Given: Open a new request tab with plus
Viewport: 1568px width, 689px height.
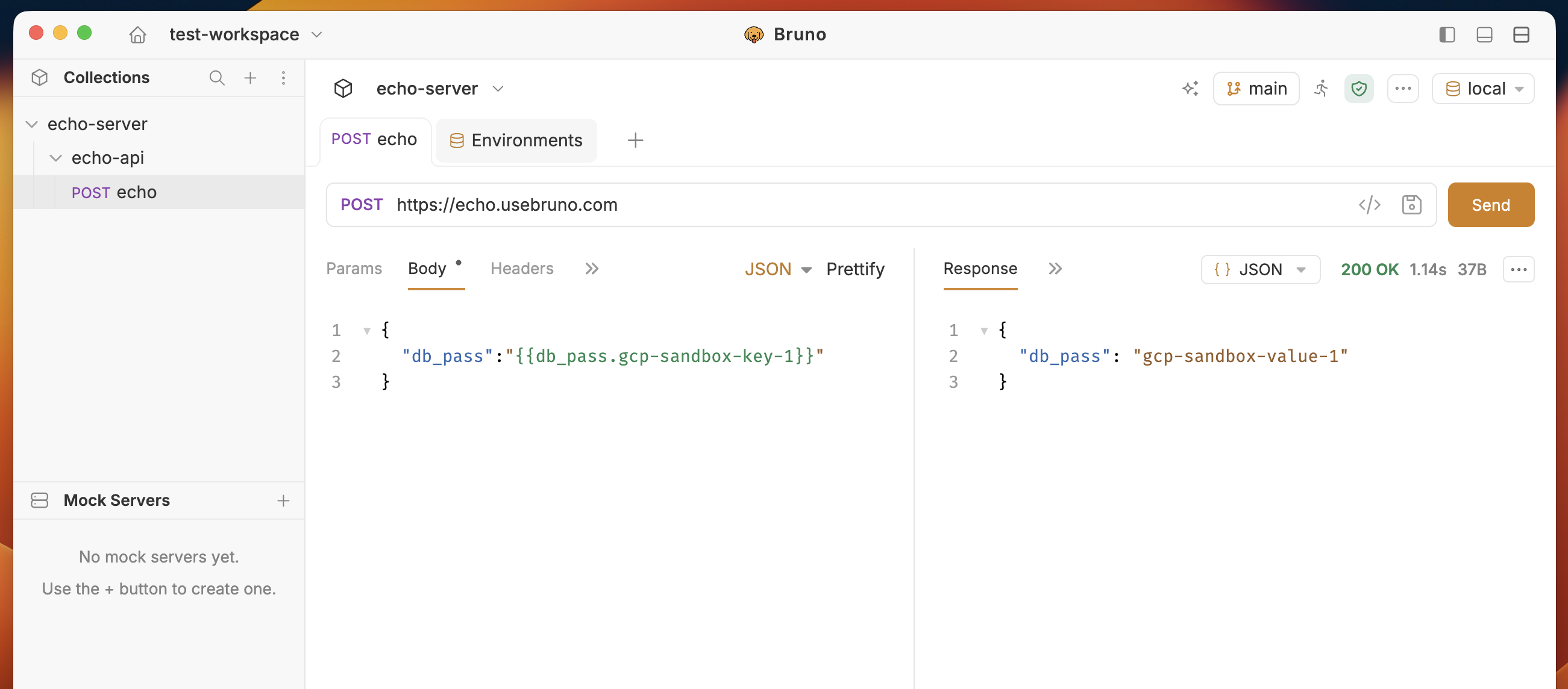Looking at the screenshot, I should 635,140.
